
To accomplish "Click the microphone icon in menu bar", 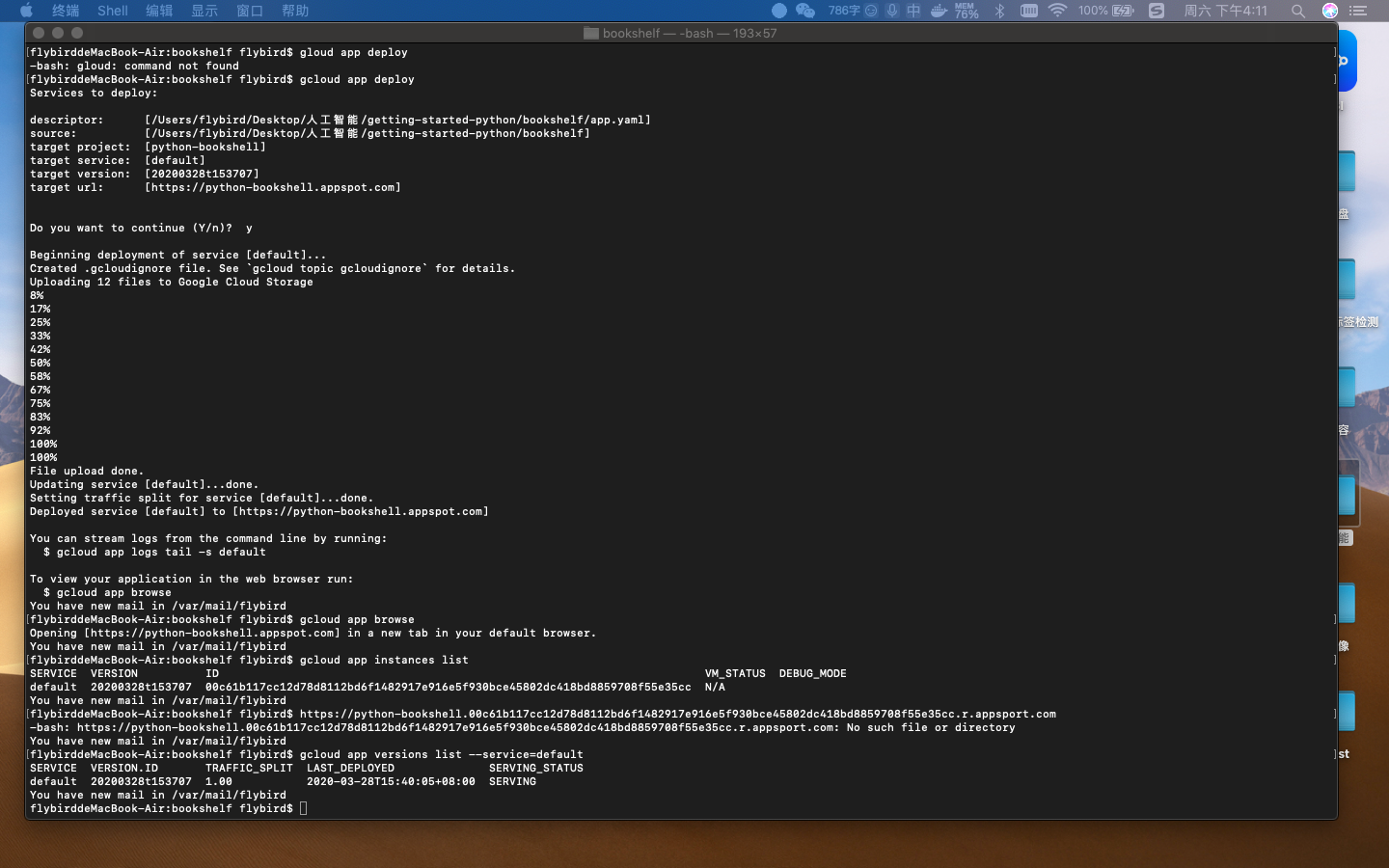I will (x=892, y=11).
